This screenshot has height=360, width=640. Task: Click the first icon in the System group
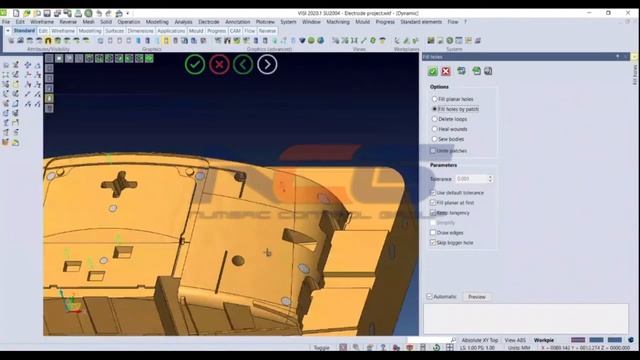pyautogui.click(x=431, y=40)
